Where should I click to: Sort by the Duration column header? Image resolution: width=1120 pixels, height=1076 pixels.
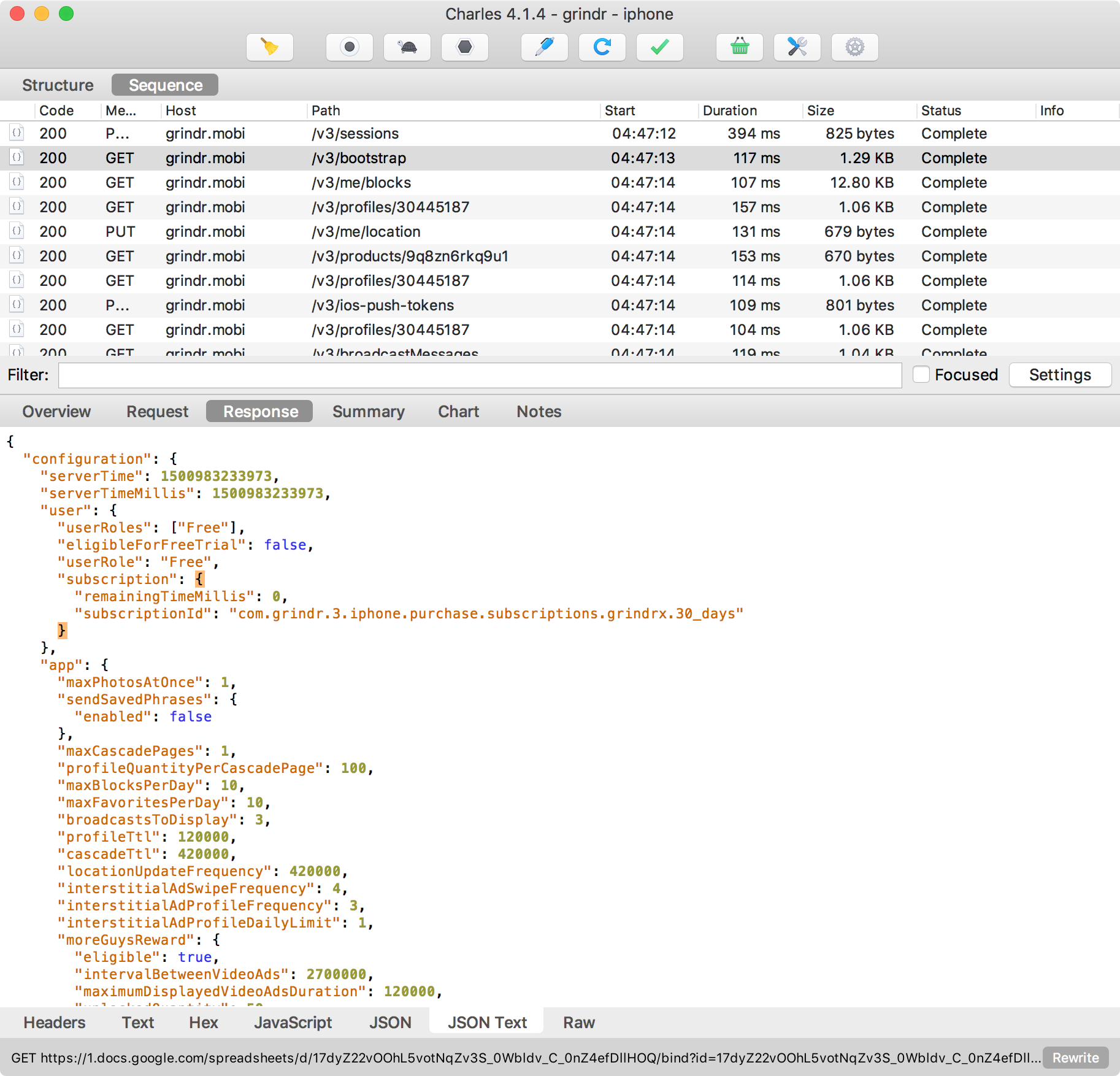click(x=750, y=110)
